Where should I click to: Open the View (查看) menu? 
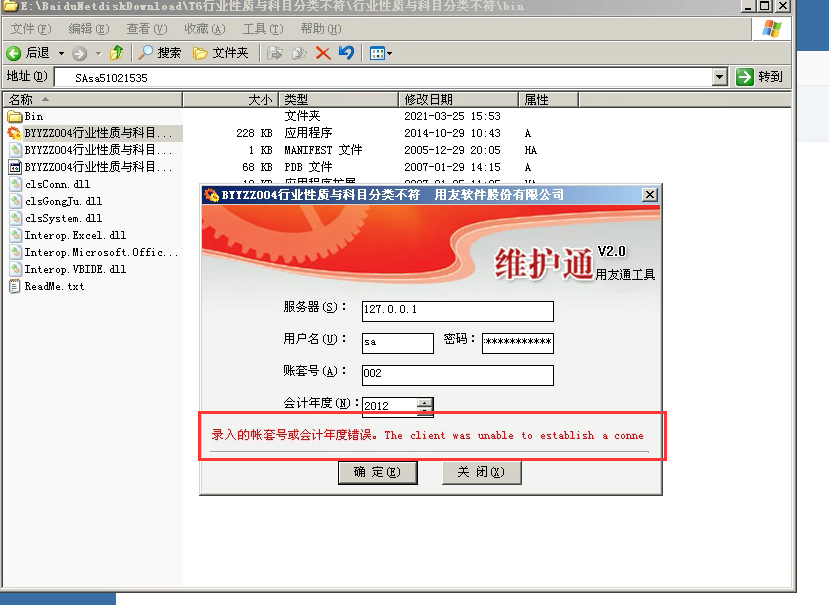[x=146, y=29]
